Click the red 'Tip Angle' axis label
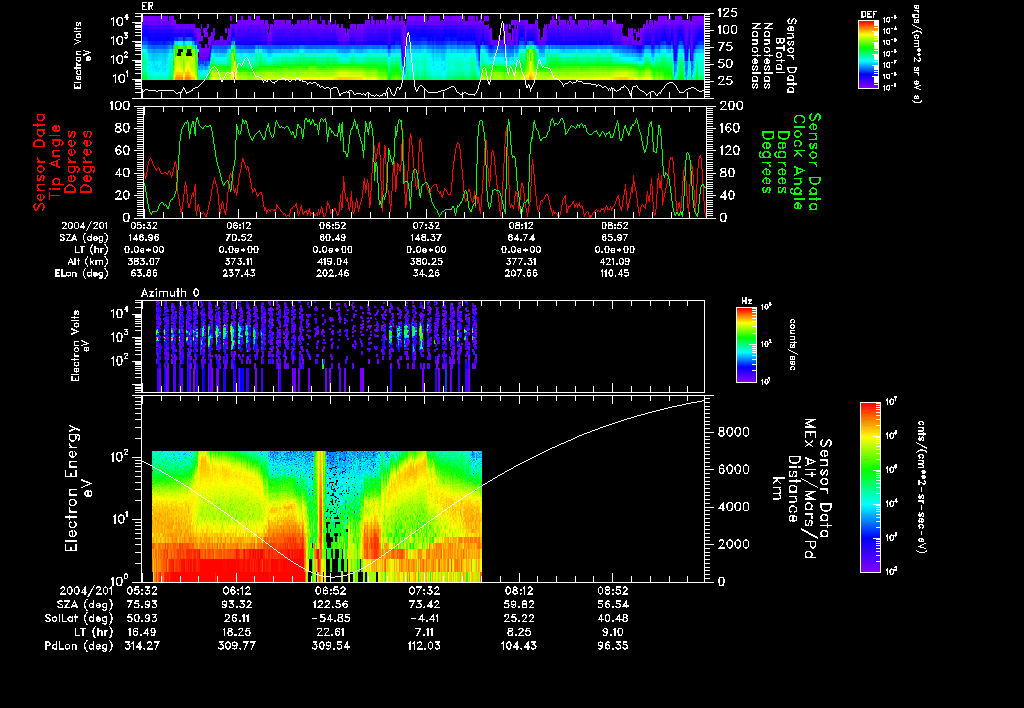The height and width of the screenshot is (708, 1024). (55, 161)
